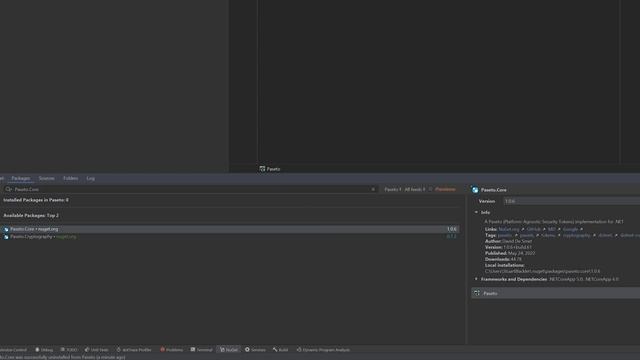Screen dimensions: 640x360
Task: Switch to the Log tab
Action: (x=90, y=178)
